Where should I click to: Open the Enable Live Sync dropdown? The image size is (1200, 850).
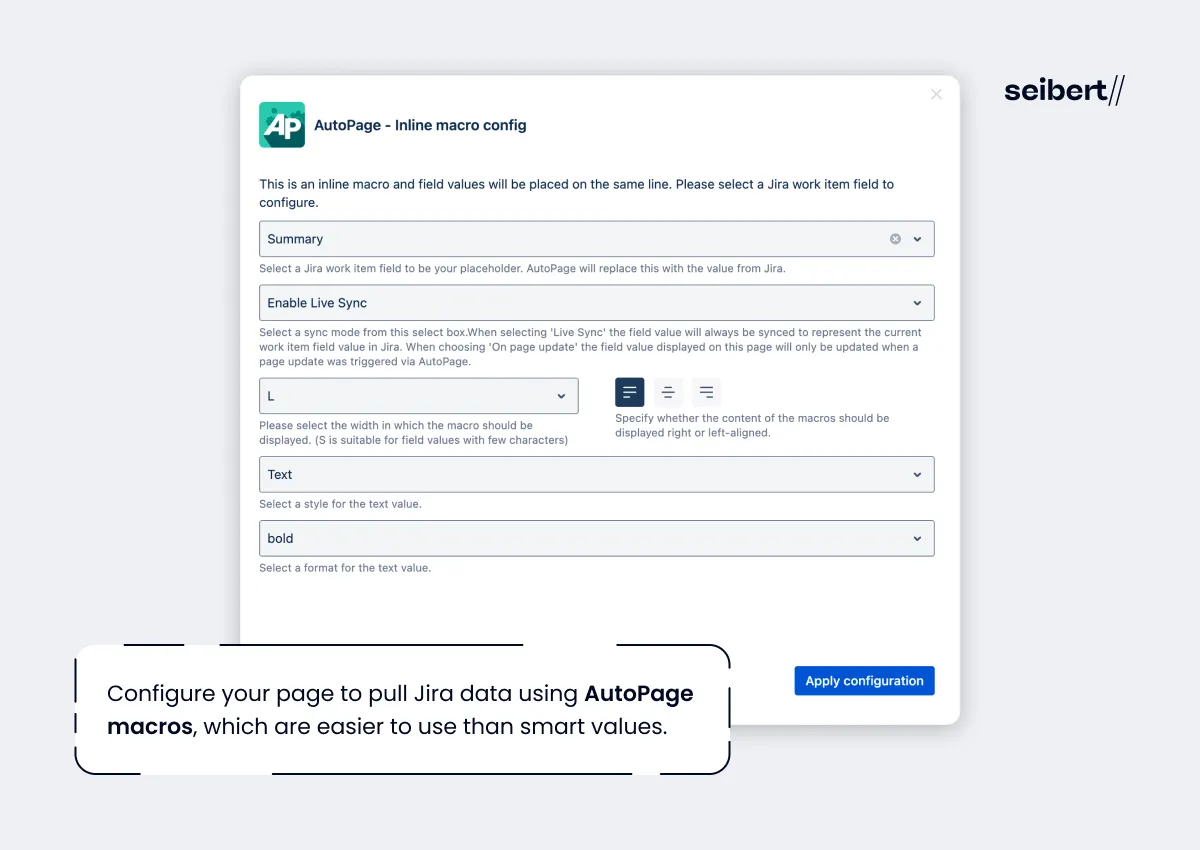click(597, 303)
